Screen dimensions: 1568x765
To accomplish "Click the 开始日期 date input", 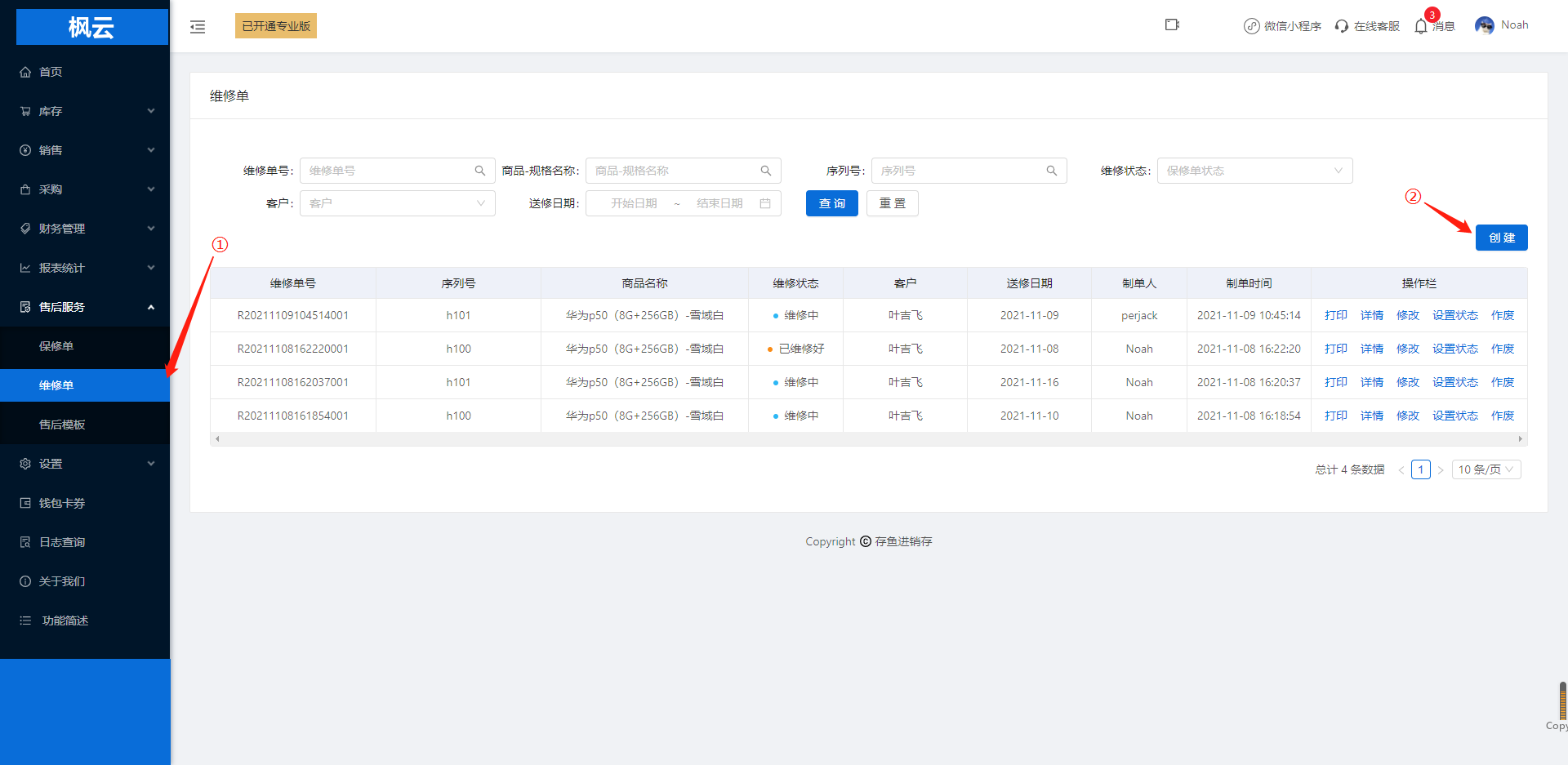I will 634,203.
